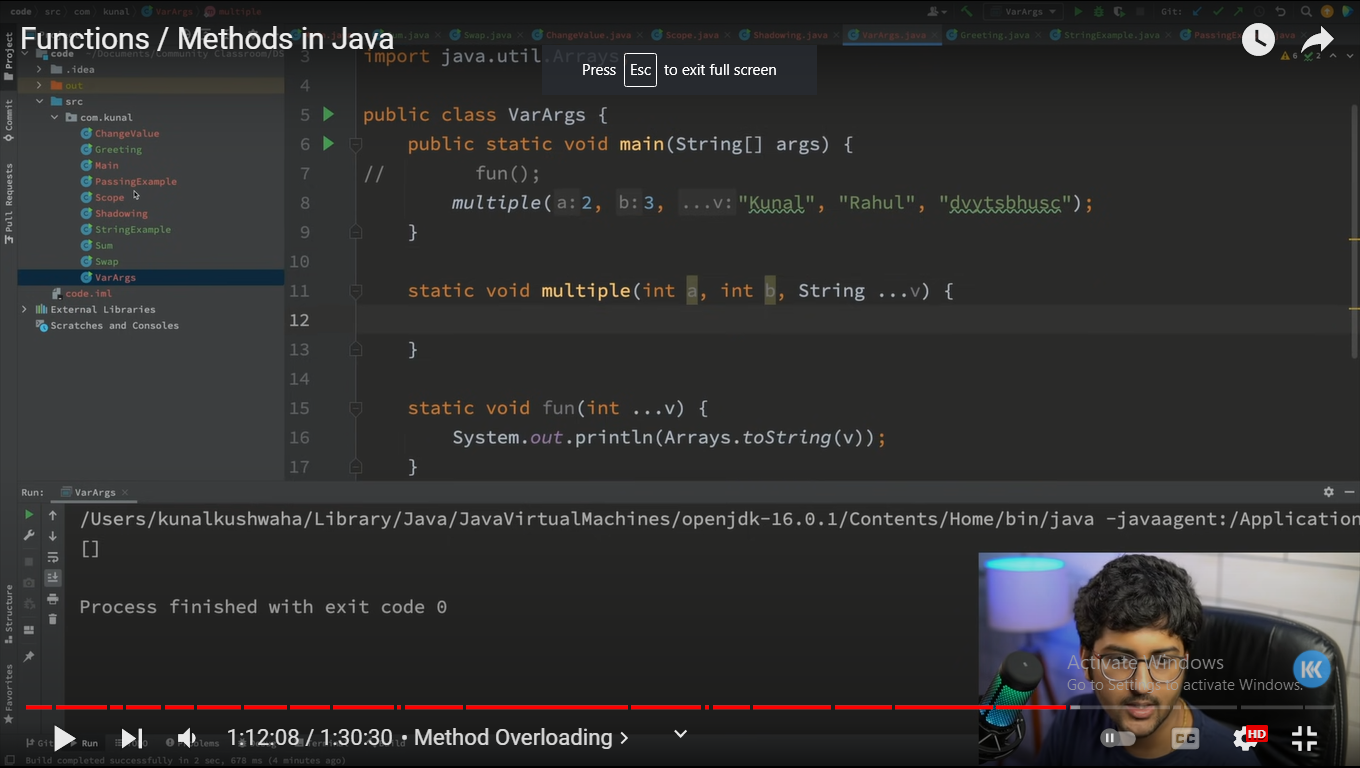Click the Watch later clock icon

click(x=1258, y=39)
